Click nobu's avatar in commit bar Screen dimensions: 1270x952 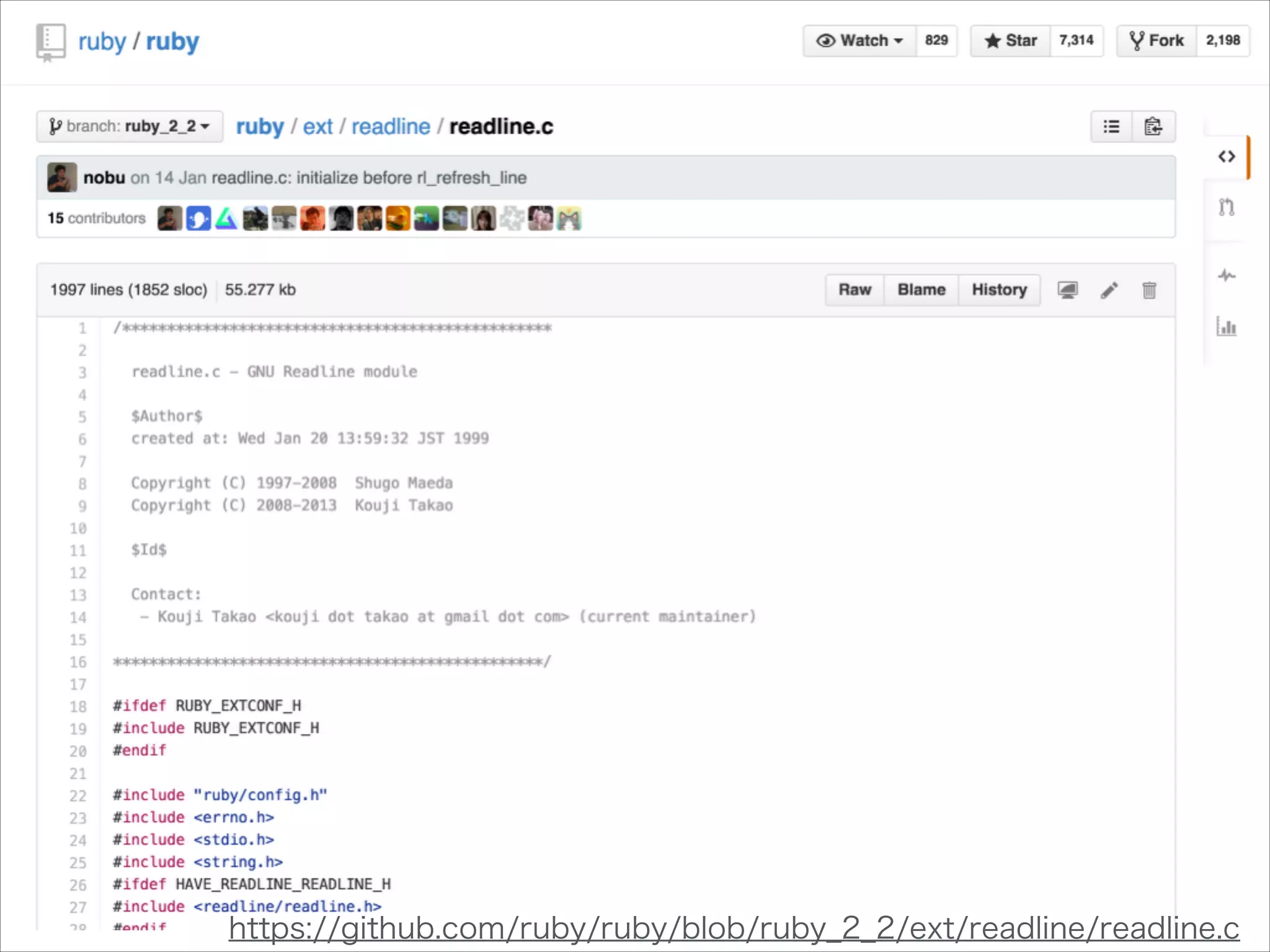coord(62,178)
